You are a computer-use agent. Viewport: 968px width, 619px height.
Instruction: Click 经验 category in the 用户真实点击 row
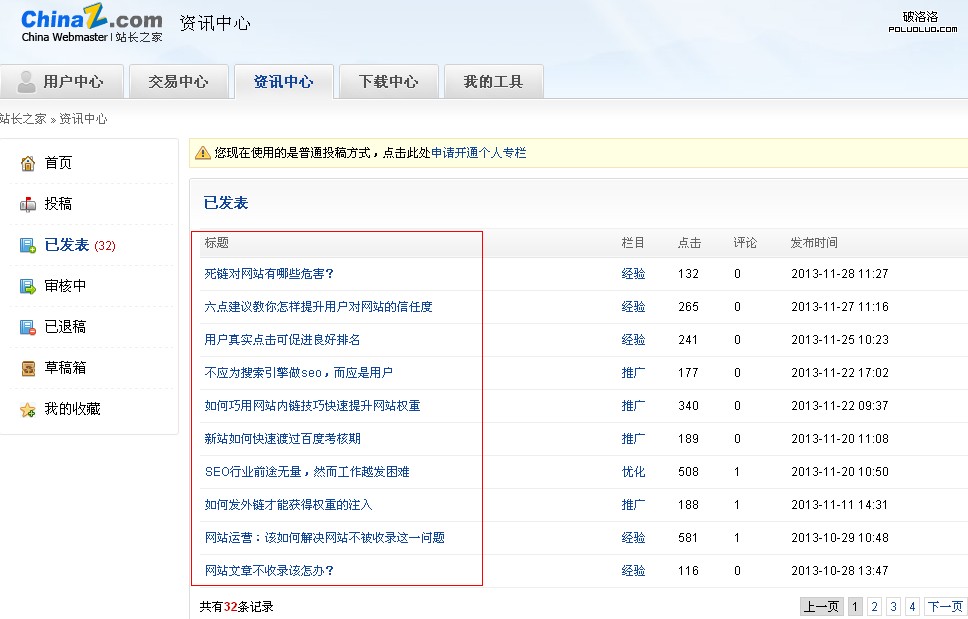point(633,340)
